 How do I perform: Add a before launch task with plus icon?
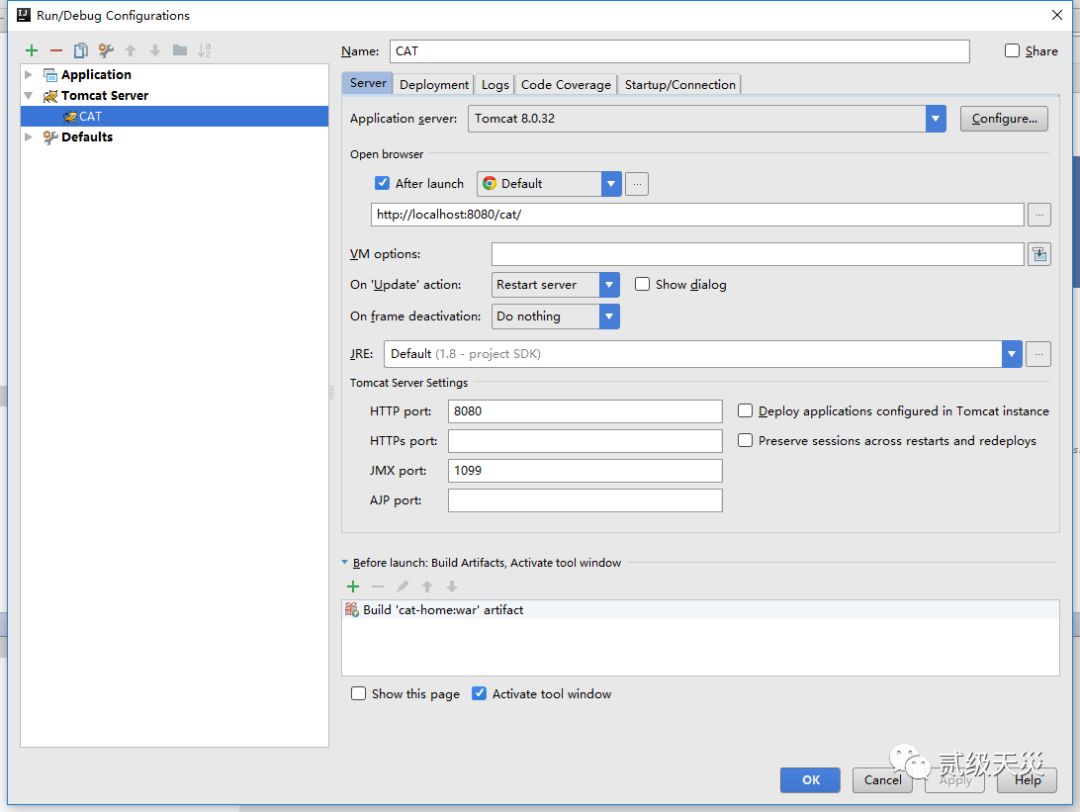point(353,587)
